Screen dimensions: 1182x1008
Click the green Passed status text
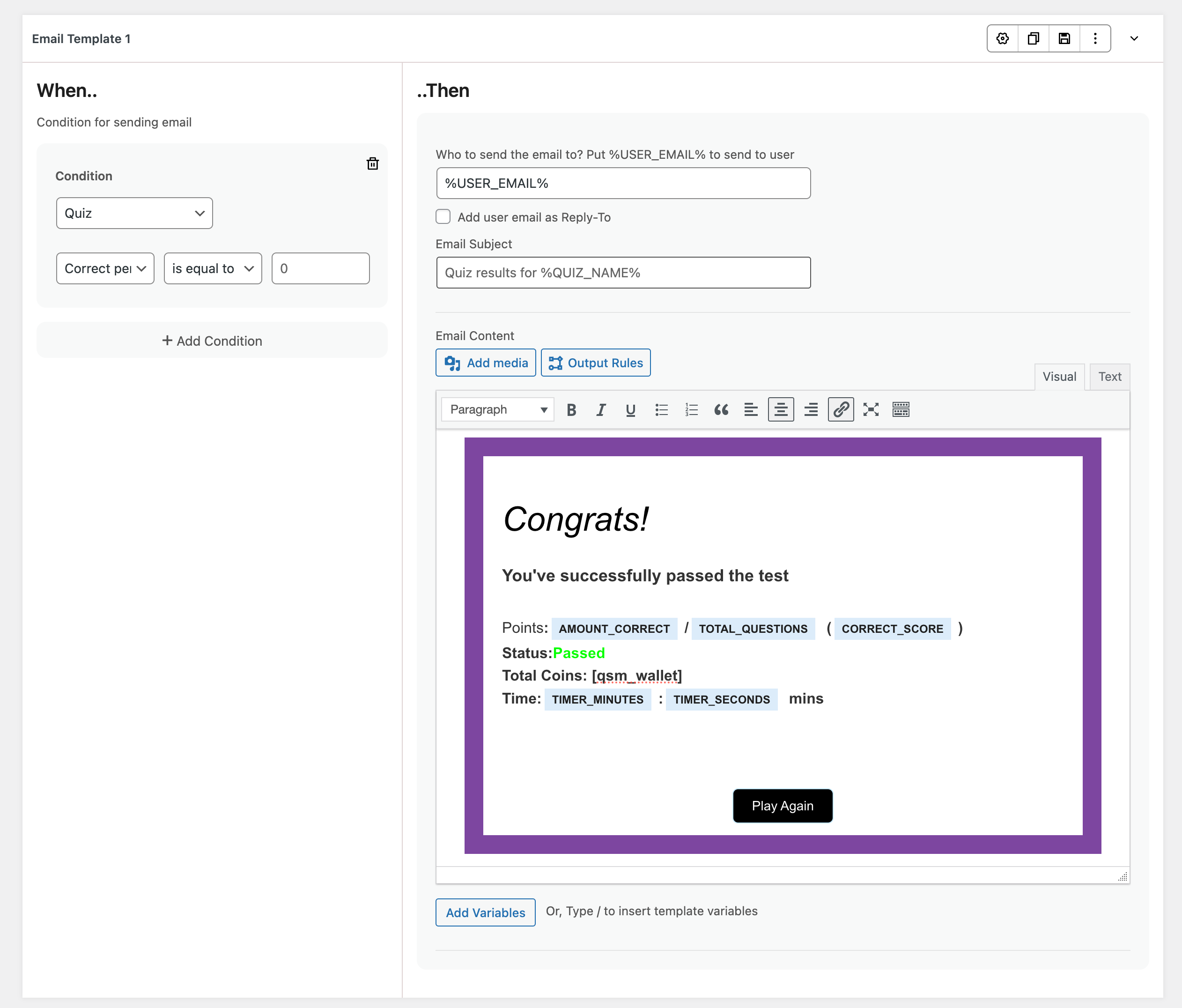(579, 653)
